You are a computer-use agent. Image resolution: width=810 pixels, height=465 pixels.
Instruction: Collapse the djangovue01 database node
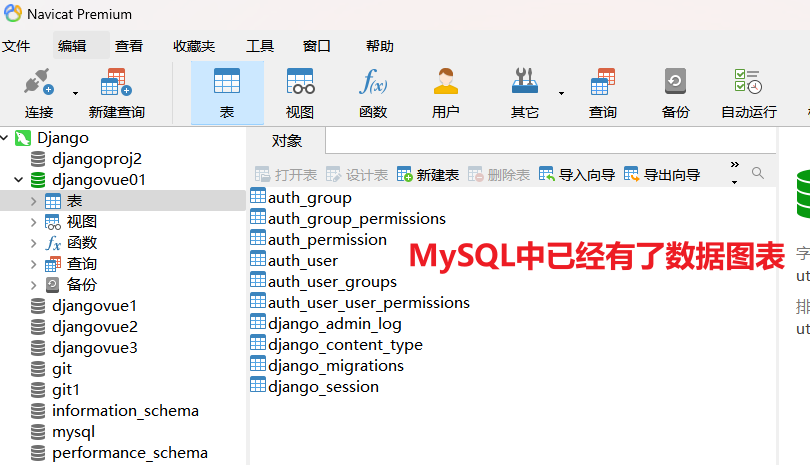[19, 180]
